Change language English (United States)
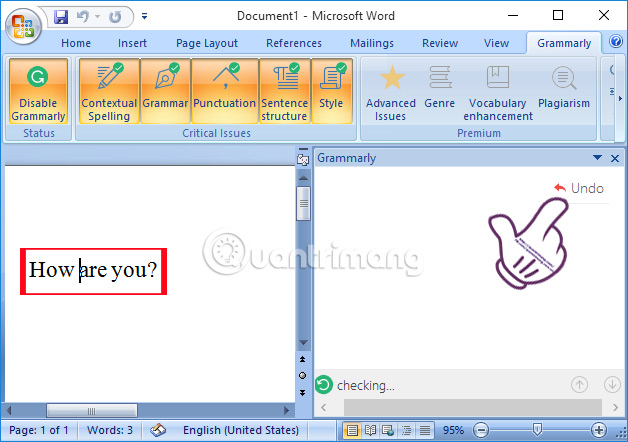The height and width of the screenshot is (442, 628). (x=241, y=430)
